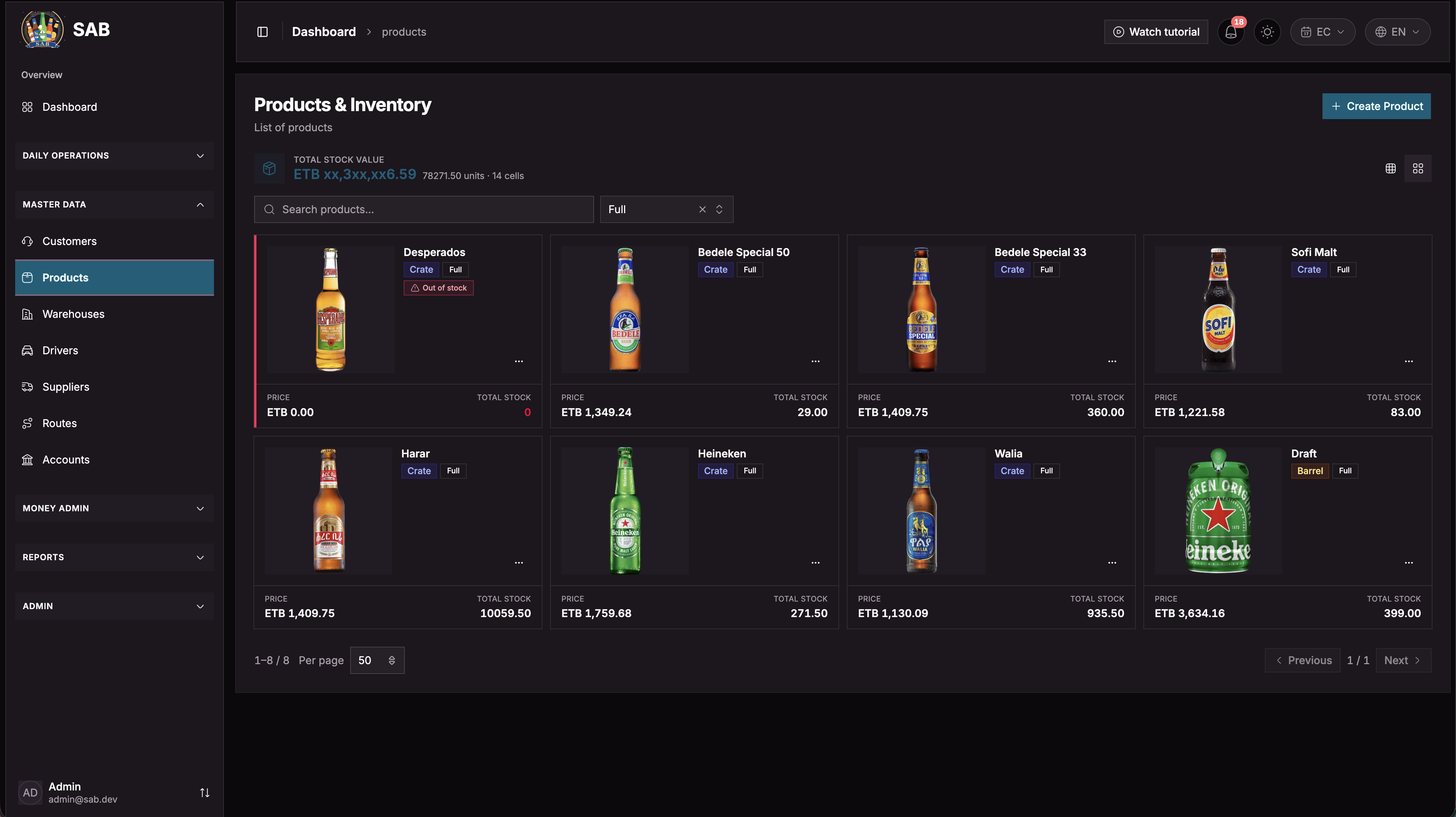The height and width of the screenshot is (817, 1456).
Task: Click Walia bottle image
Action: (922, 511)
